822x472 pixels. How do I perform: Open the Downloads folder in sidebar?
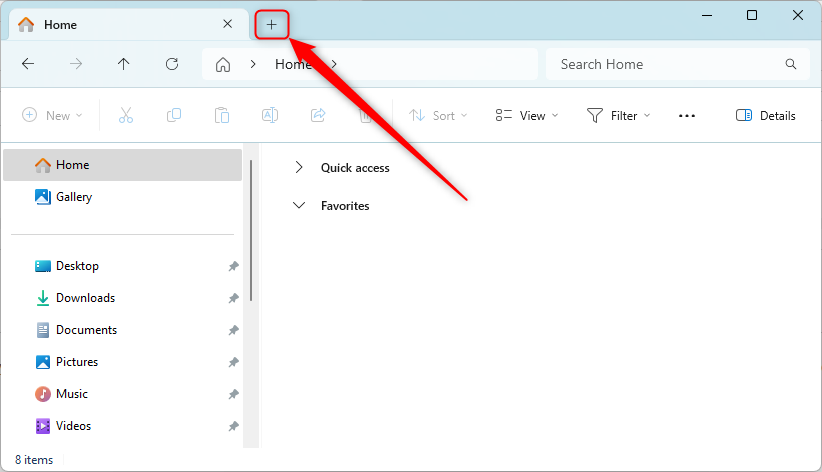75,298
